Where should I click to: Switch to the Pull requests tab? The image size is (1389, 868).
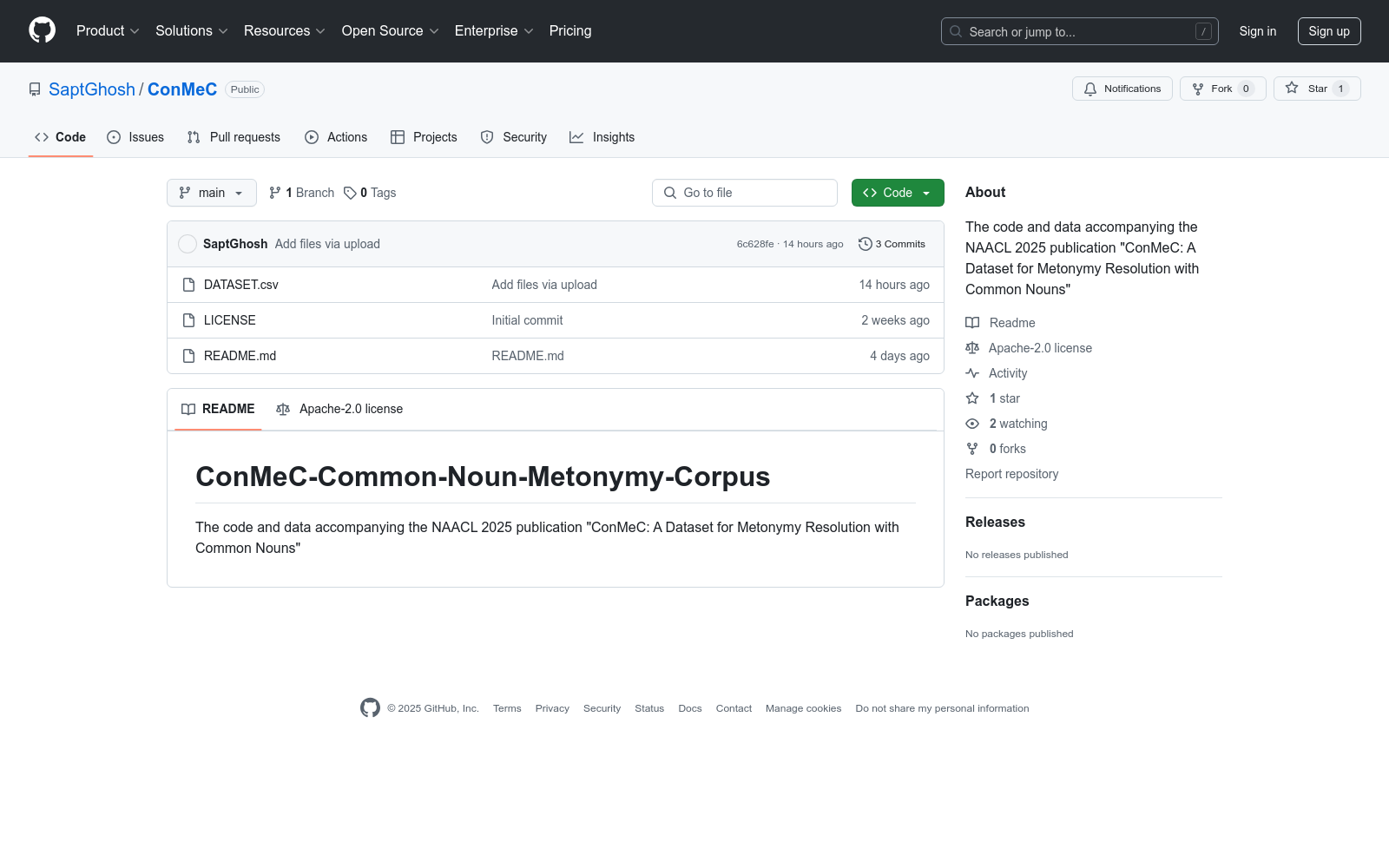tap(234, 137)
